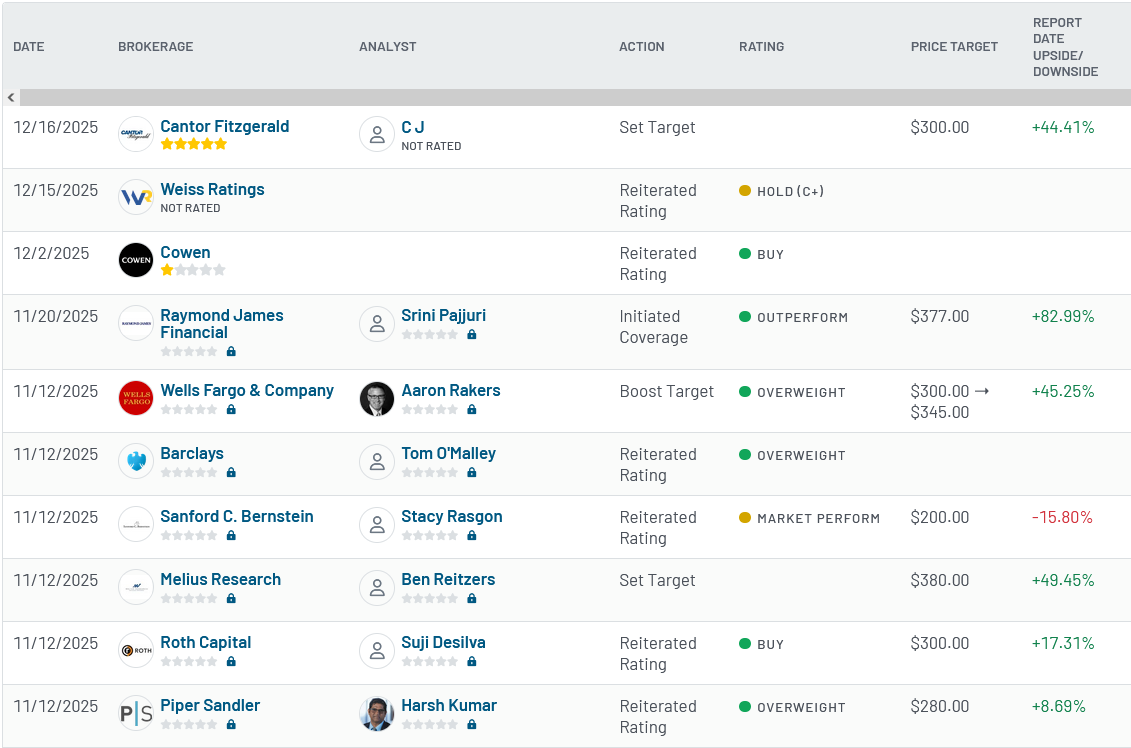Click the Piper Sandler PS logo
The height and width of the screenshot is (748, 1131).
[x=136, y=713]
